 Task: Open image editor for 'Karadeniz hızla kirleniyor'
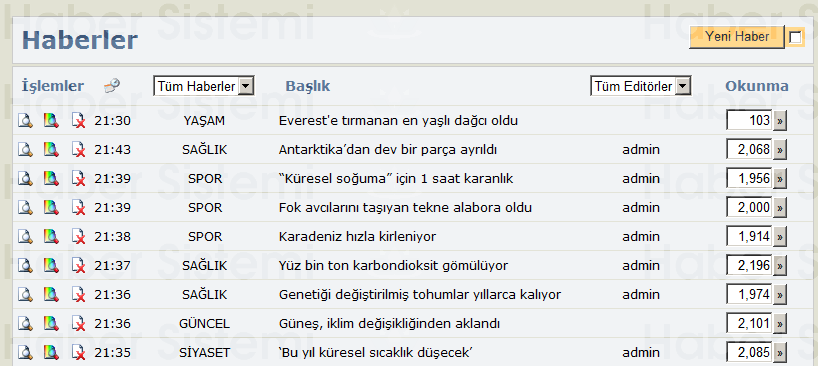point(51,237)
